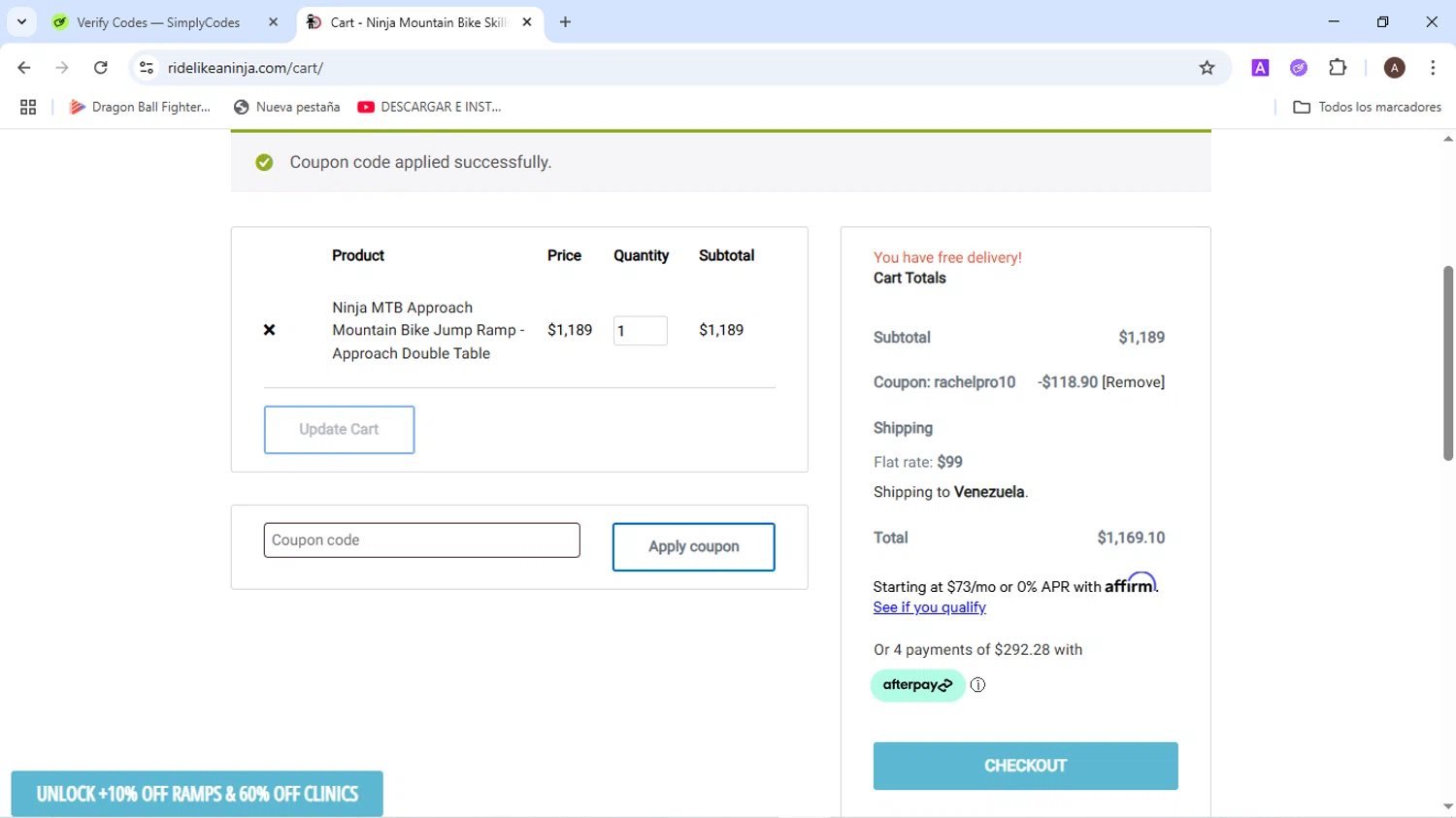Remove the rachelpro10 coupon
The height and width of the screenshot is (818, 1456).
click(x=1133, y=382)
